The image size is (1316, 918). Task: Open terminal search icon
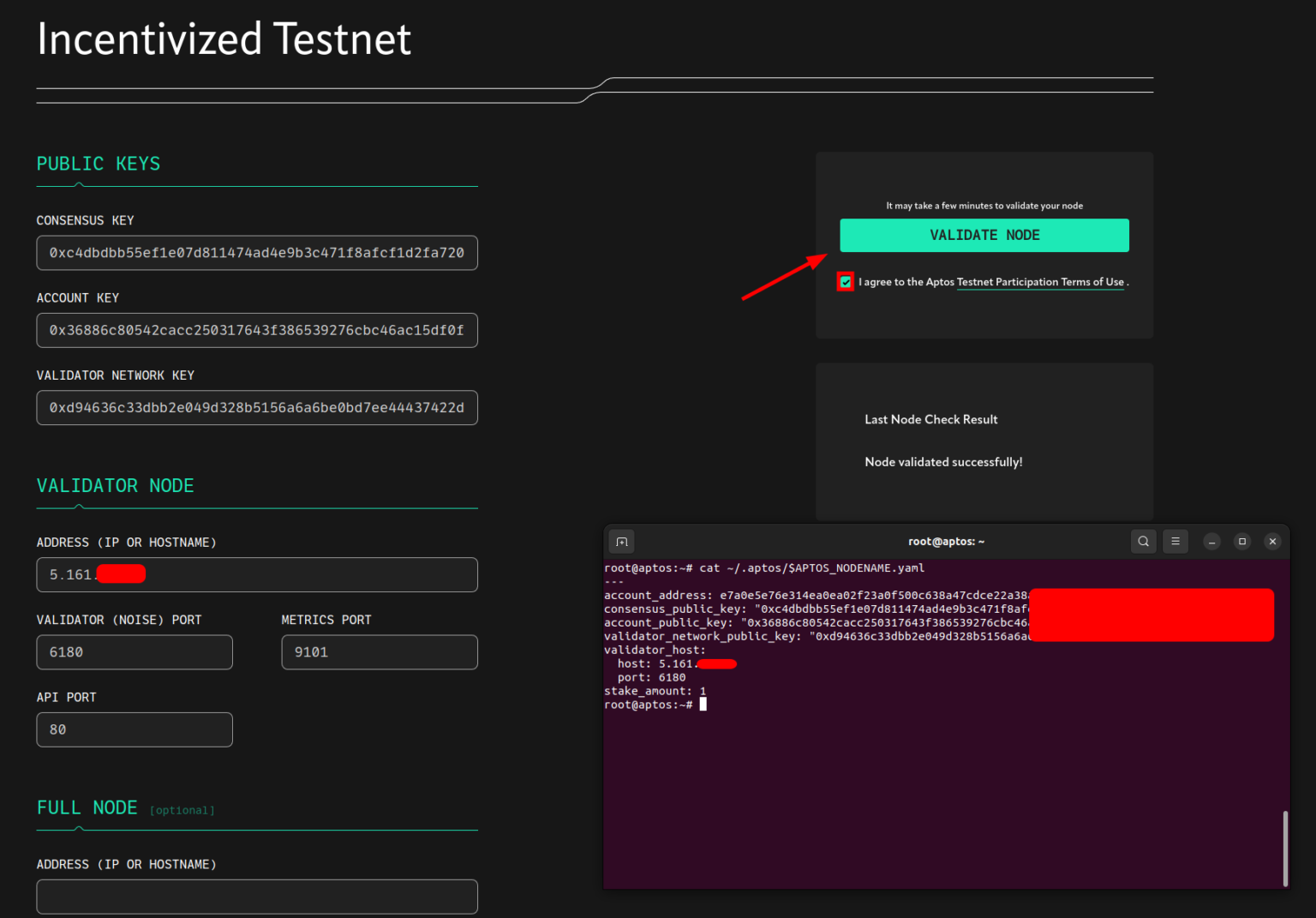click(x=1143, y=542)
